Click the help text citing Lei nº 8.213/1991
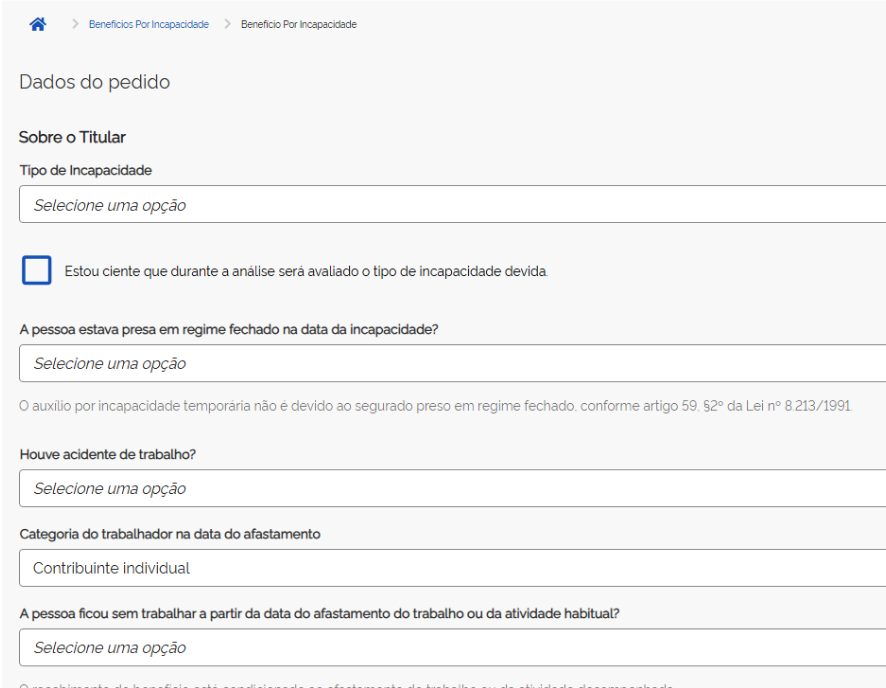 coord(436,406)
